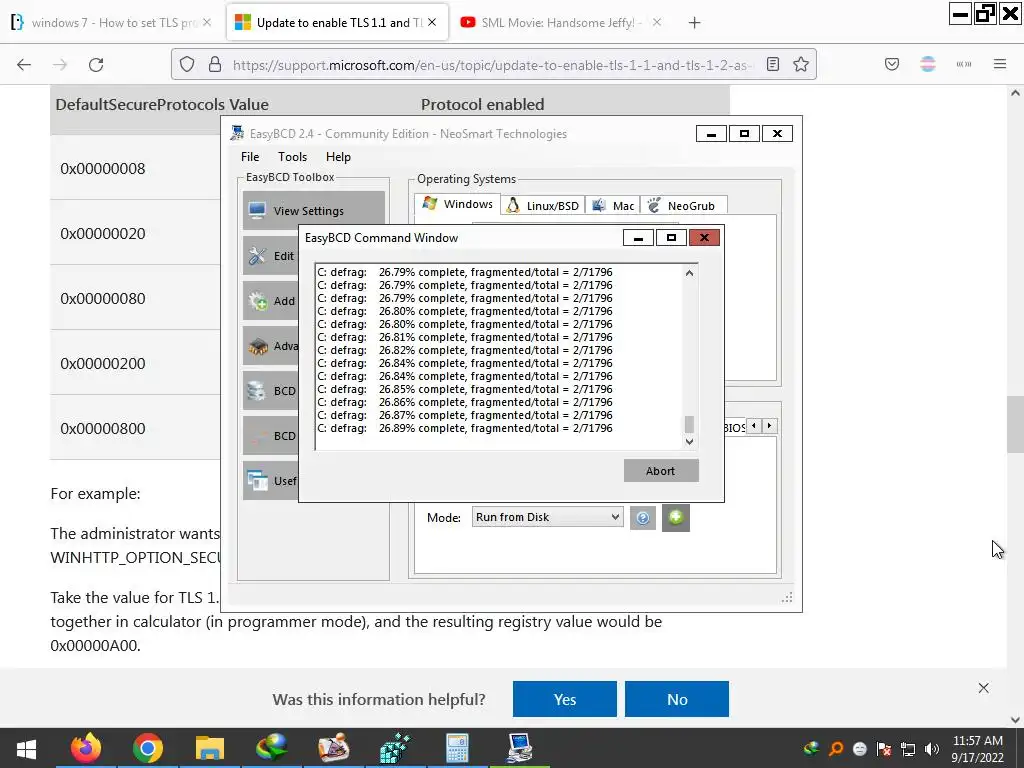Click the Firefox page vertical scrollbar thumb
The image size is (1024, 768).
tap(1015, 424)
